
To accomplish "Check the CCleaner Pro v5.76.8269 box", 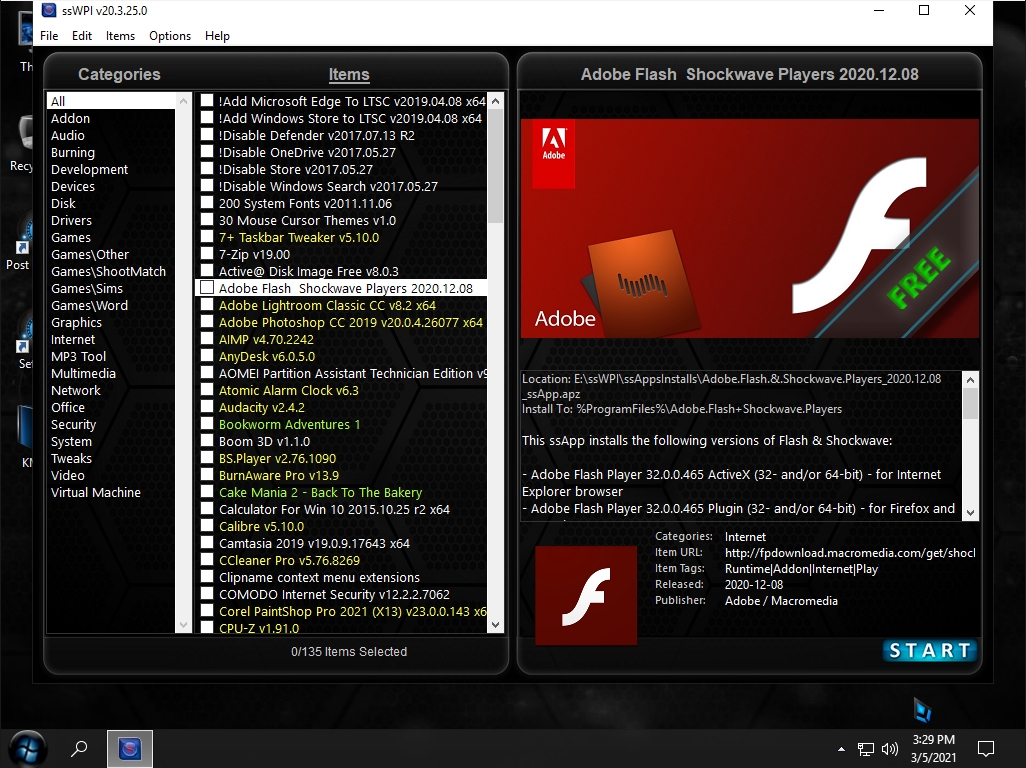I will click(207, 560).
